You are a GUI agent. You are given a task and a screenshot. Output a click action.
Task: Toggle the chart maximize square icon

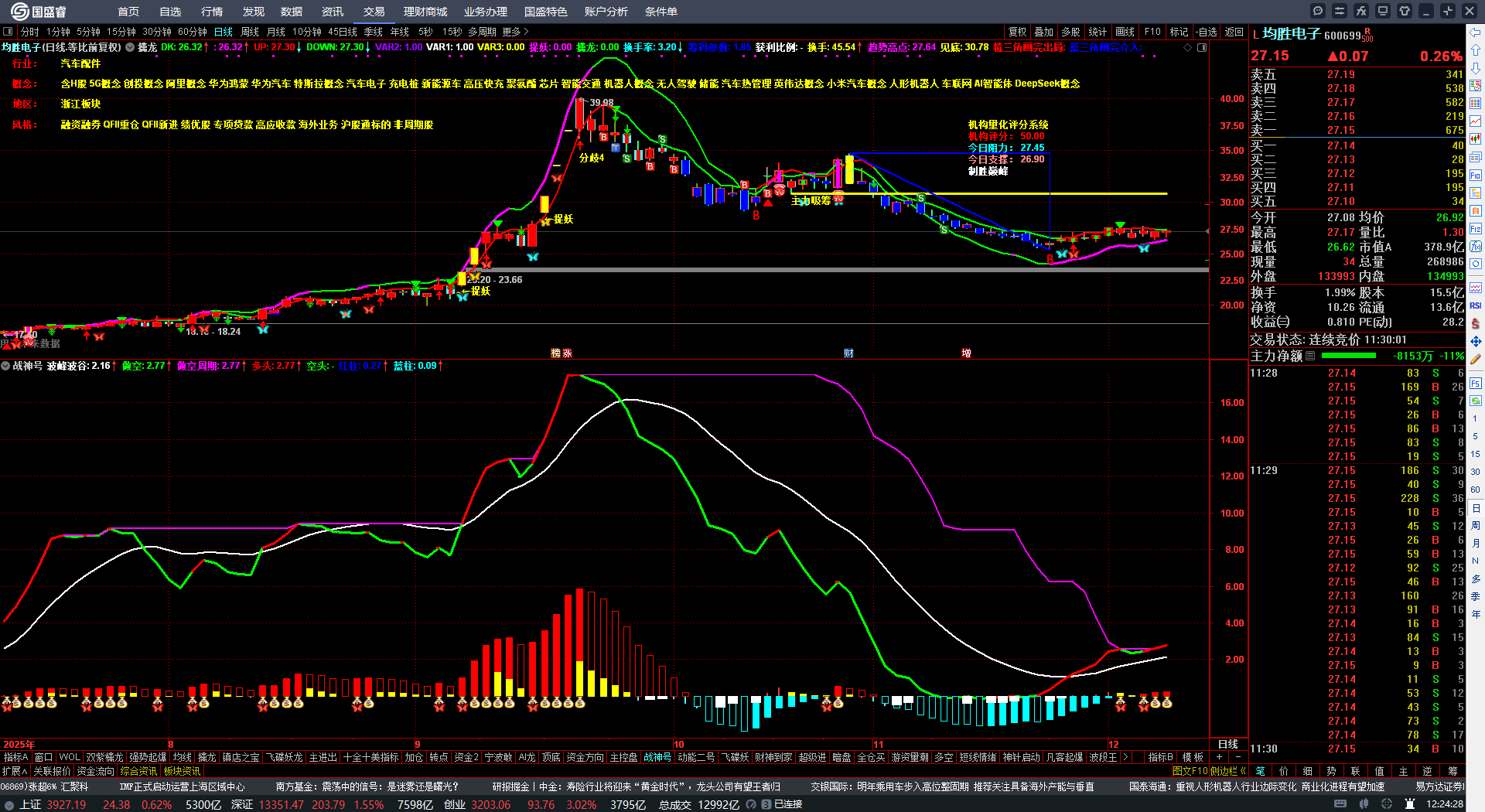point(1202,48)
